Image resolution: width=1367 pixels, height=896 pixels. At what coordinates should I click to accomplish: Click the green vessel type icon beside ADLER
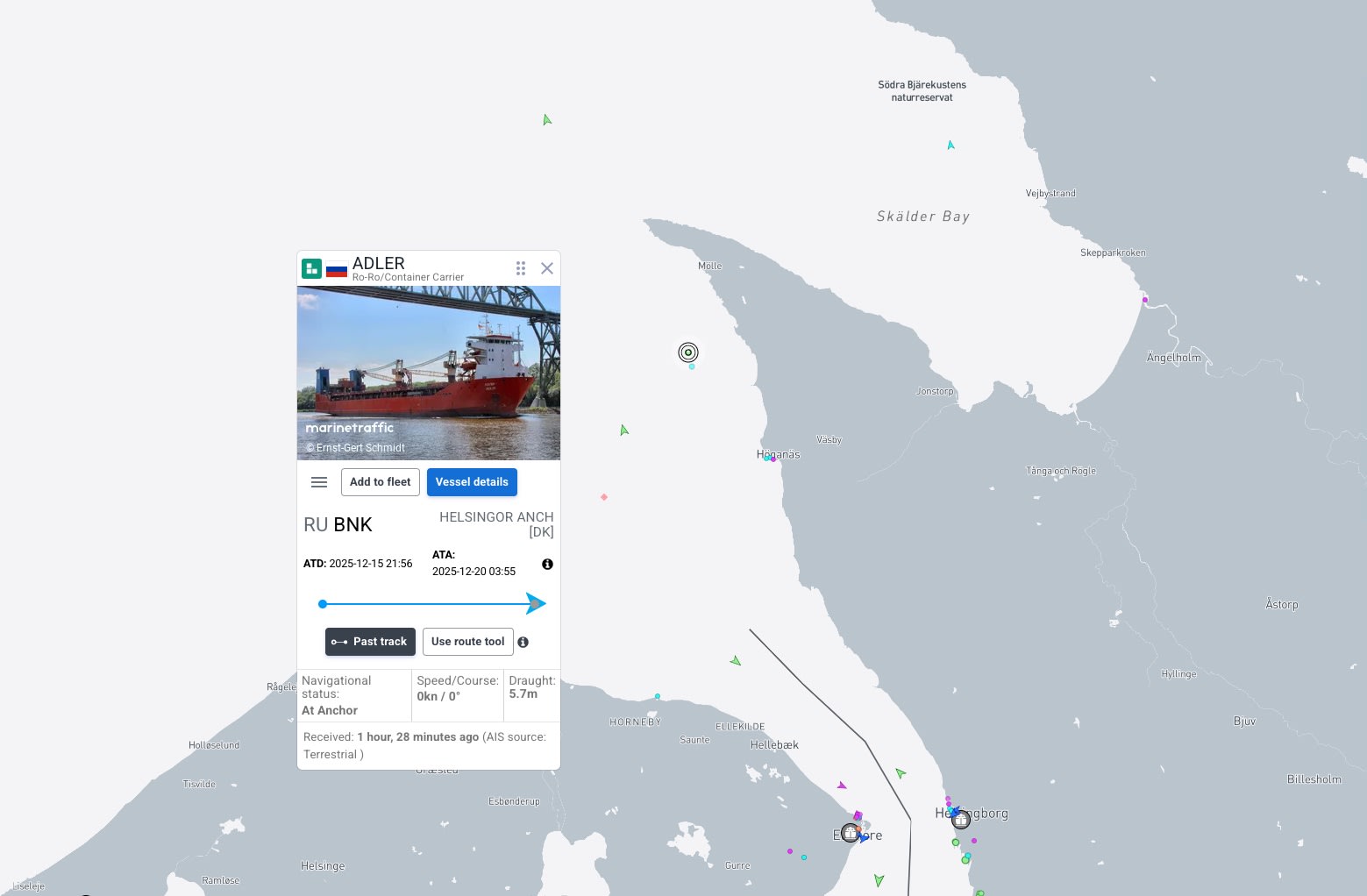tap(311, 268)
